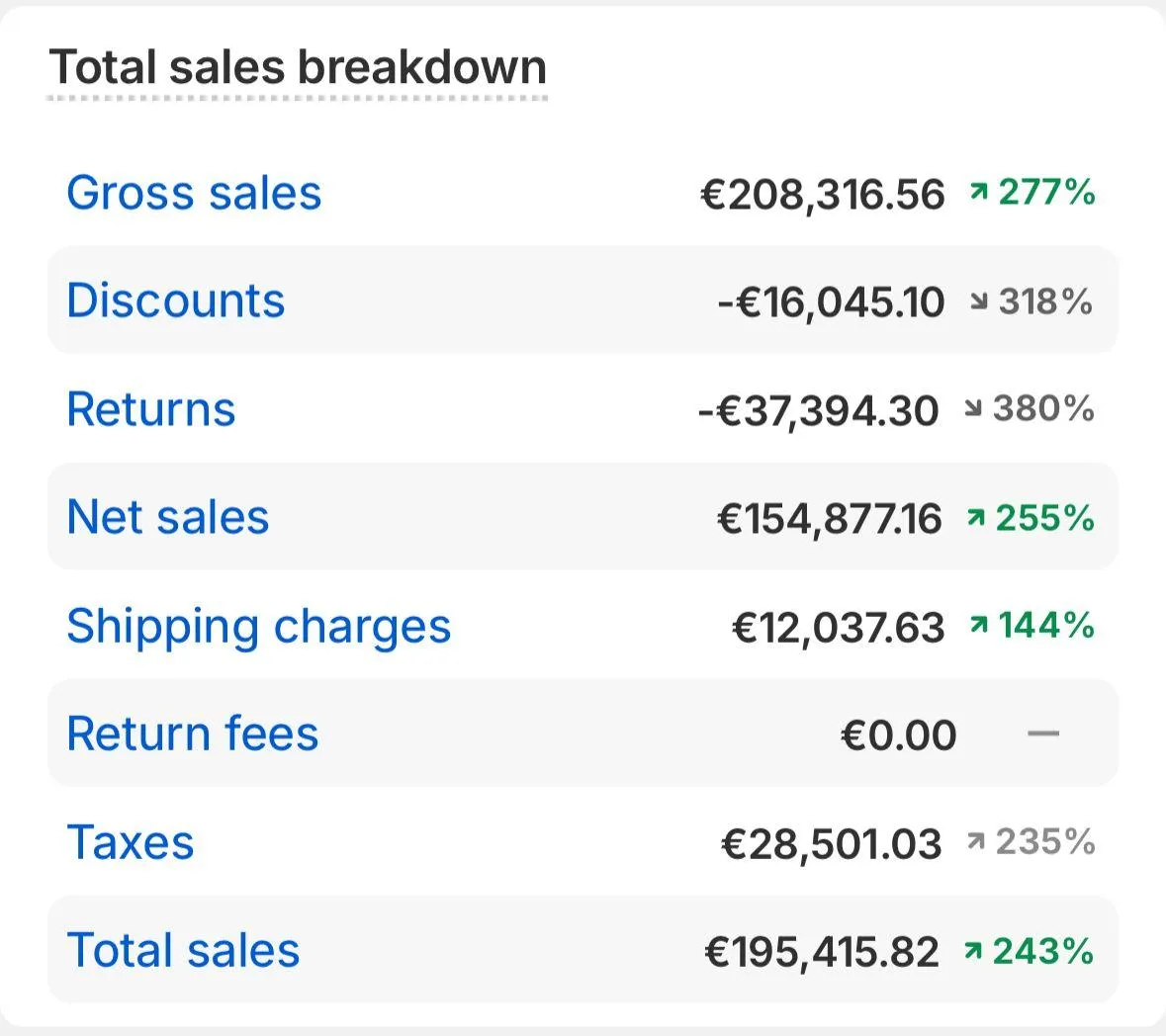Click the Net sales upward trend arrow
This screenshot has width=1166, height=1036.
click(976, 517)
